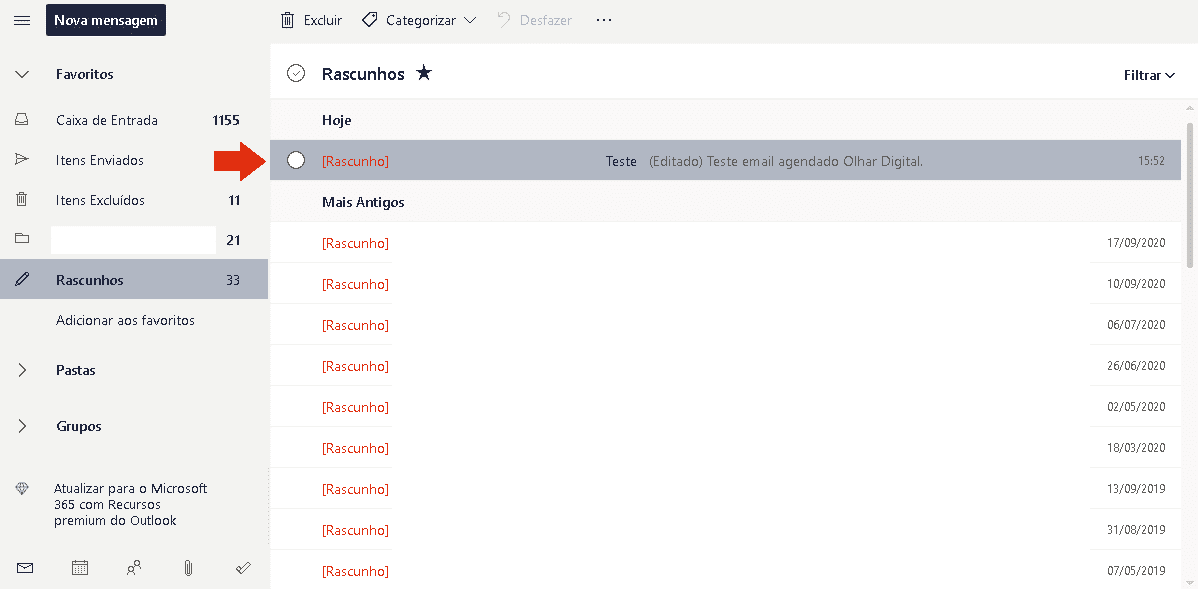Click the deleted items trash icon

[22, 200]
